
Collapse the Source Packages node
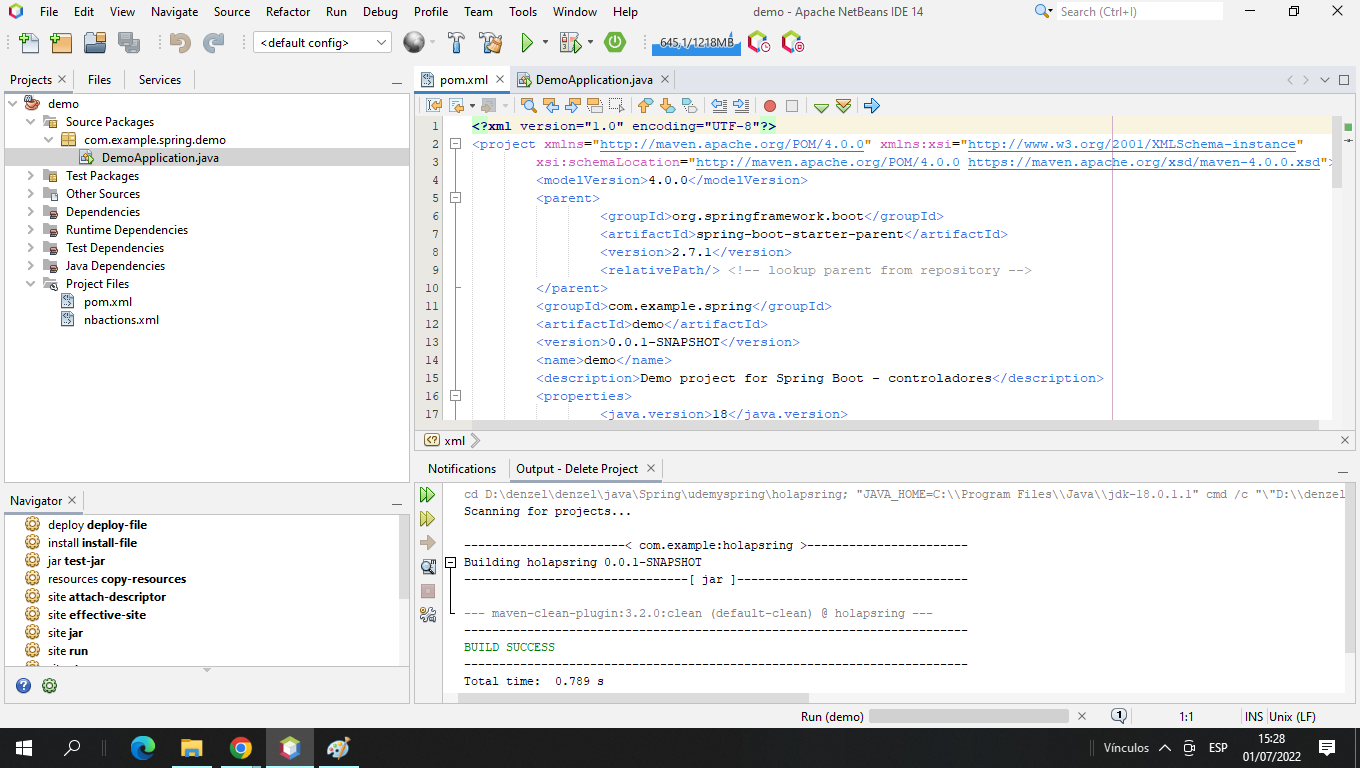click(x=31, y=121)
